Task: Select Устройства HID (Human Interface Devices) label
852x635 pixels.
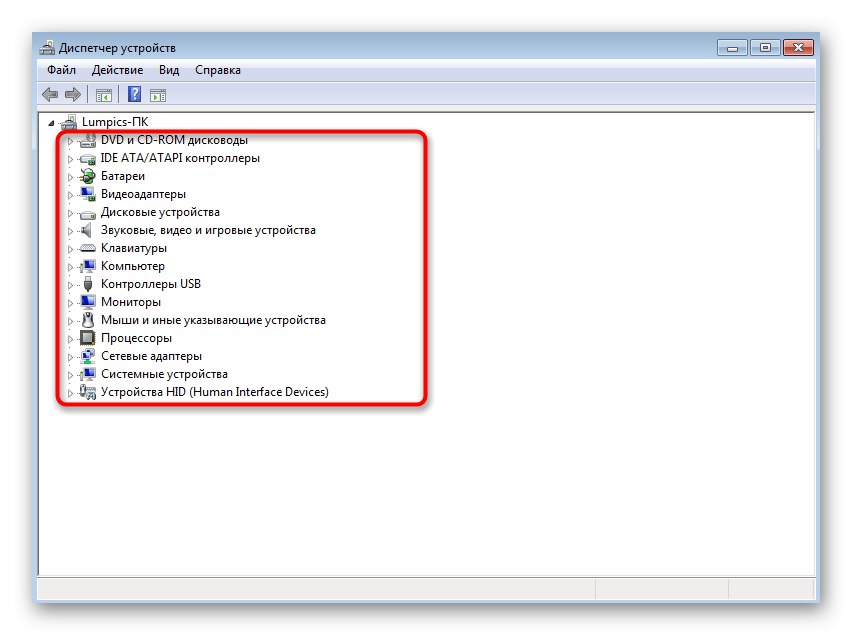Action: click(x=215, y=392)
